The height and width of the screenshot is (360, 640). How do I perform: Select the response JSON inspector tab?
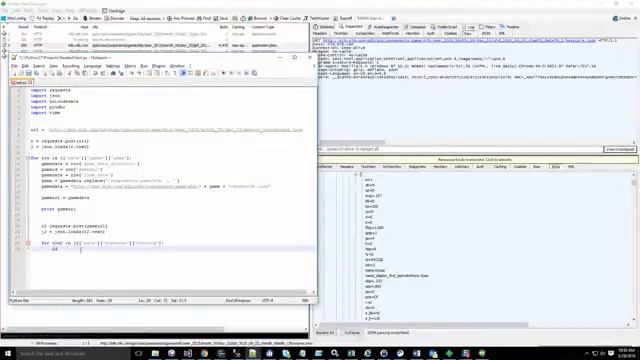click(556, 167)
